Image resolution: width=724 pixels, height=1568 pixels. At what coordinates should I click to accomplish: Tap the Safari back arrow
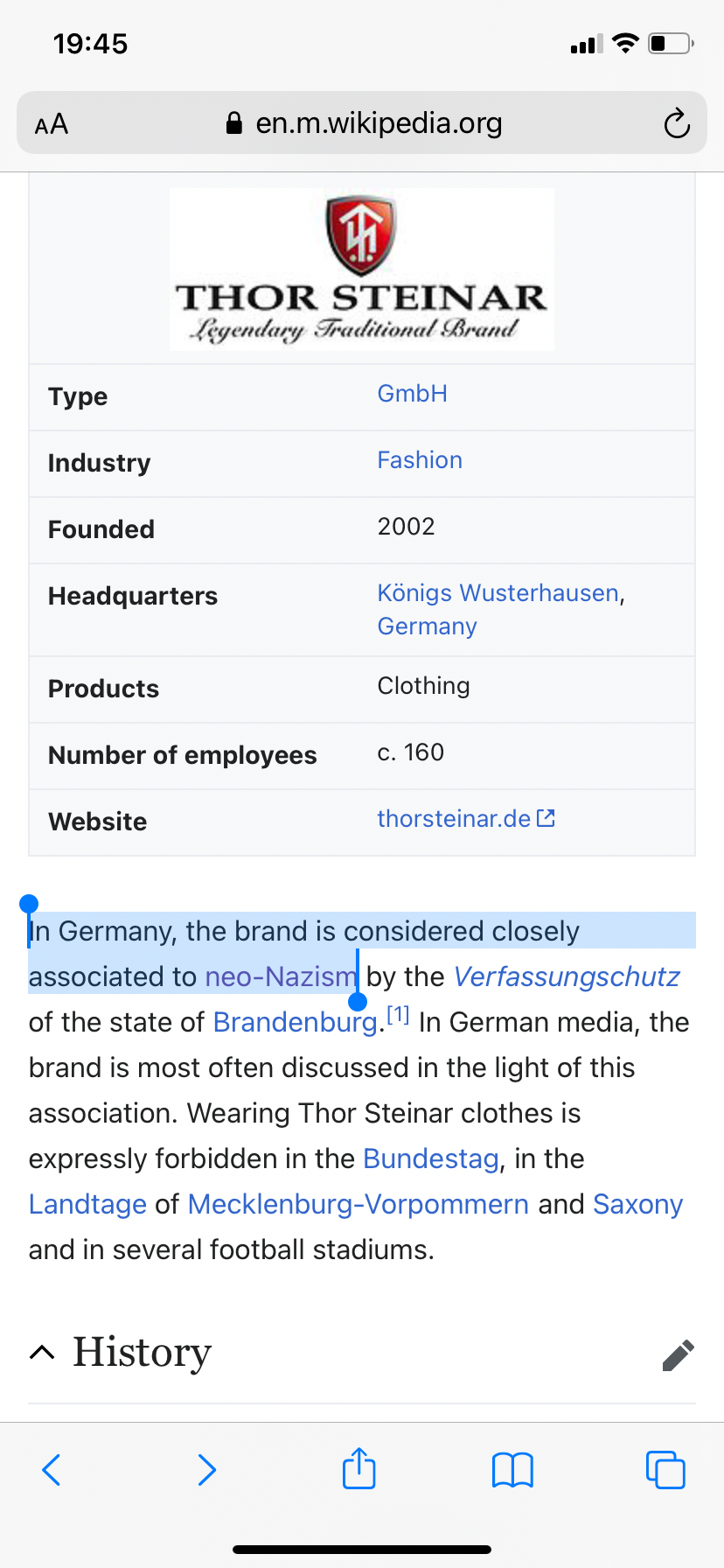(52, 1470)
